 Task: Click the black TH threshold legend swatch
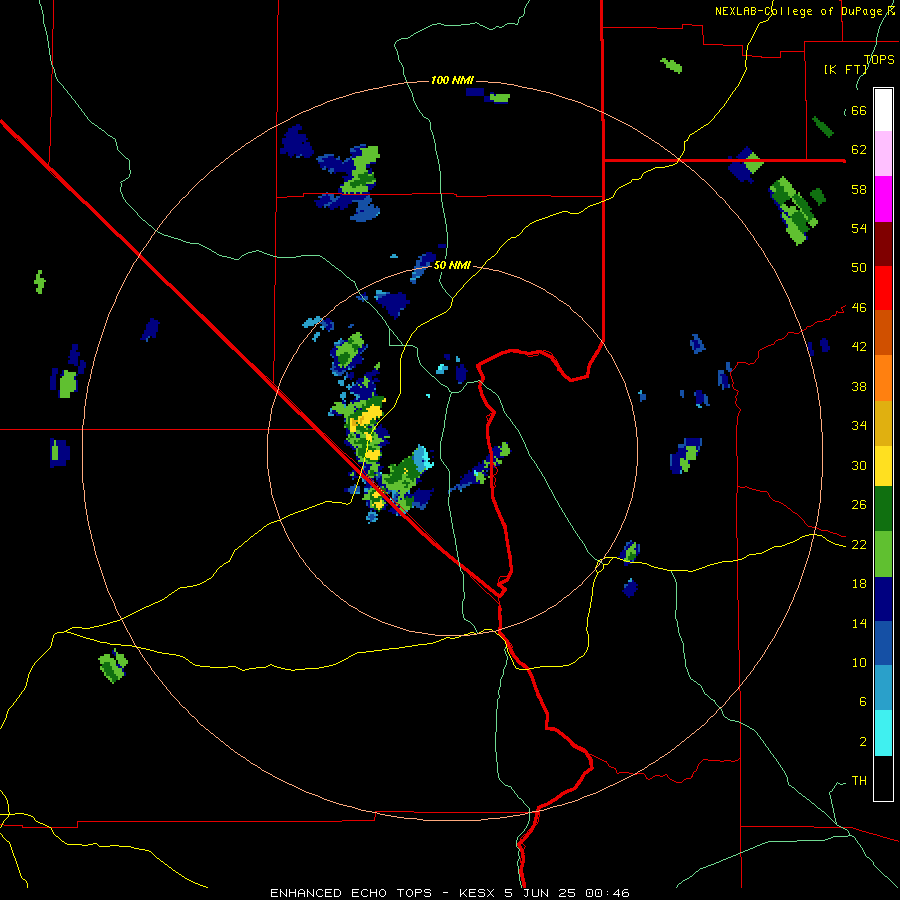point(883,778)
